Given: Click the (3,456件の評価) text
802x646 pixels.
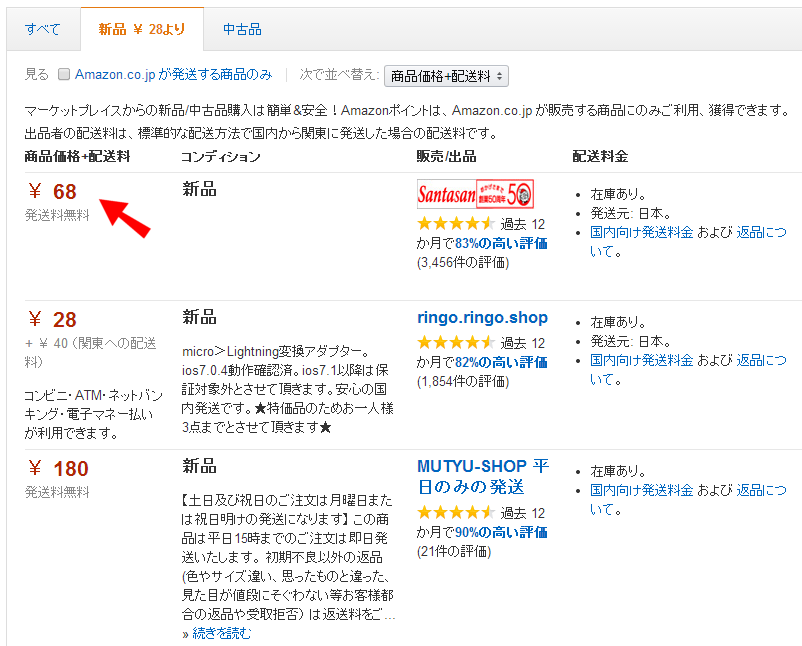Looking at the screenshot, I should (x=463, y=262).
